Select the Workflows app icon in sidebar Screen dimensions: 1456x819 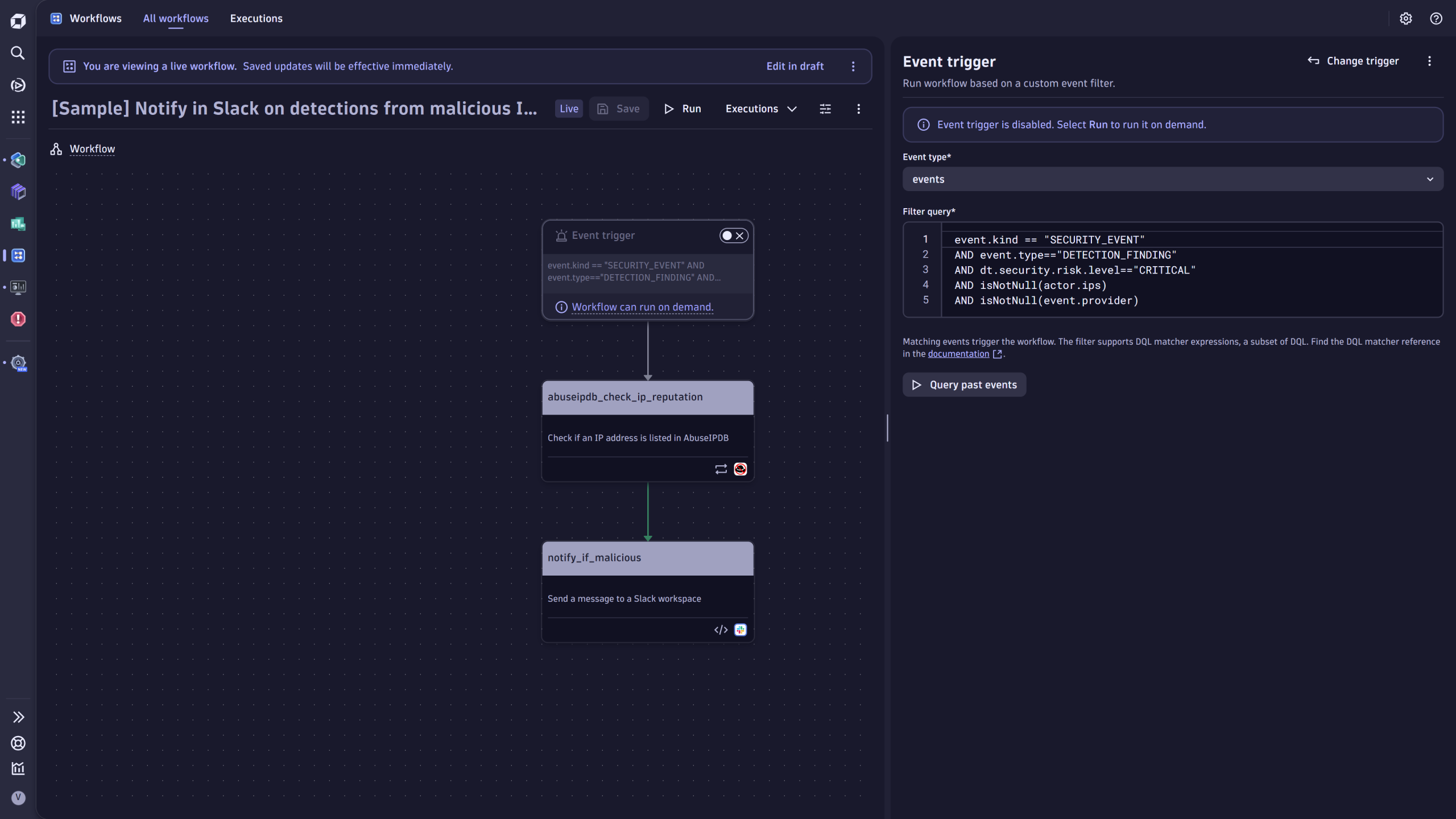(18, 256)
